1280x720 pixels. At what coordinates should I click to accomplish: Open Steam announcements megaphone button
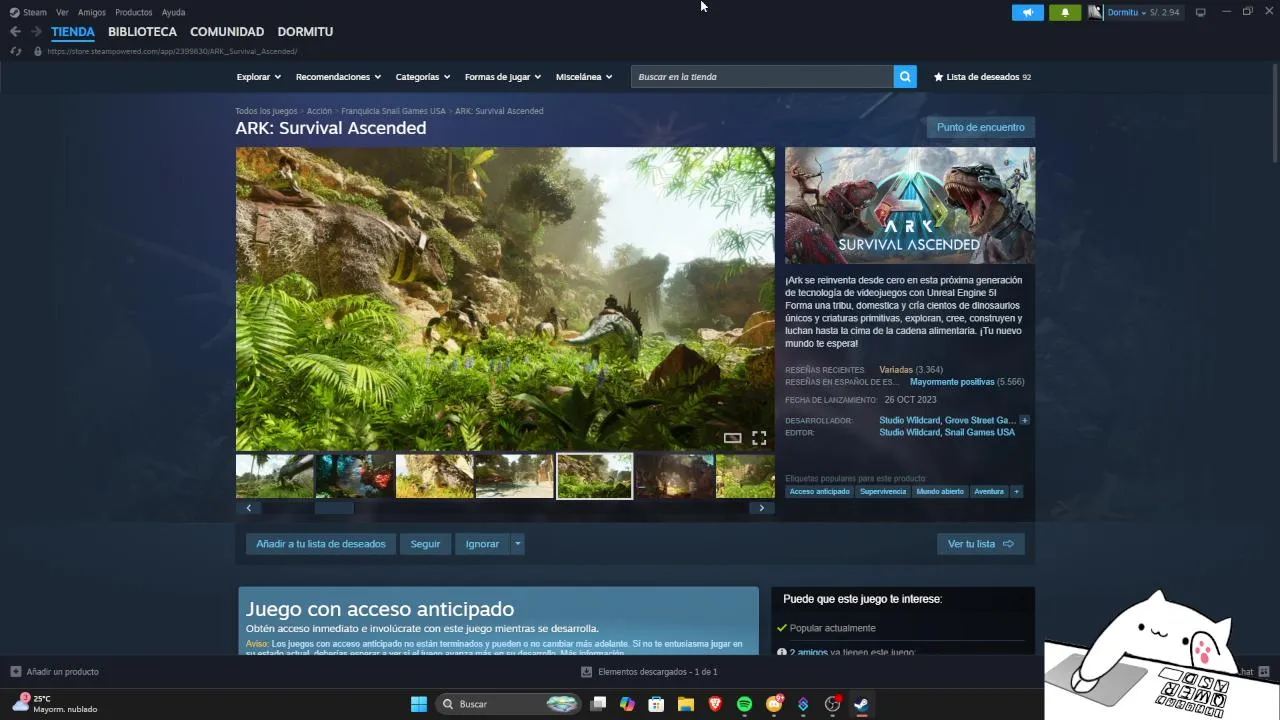click(x=1027, y=12)
